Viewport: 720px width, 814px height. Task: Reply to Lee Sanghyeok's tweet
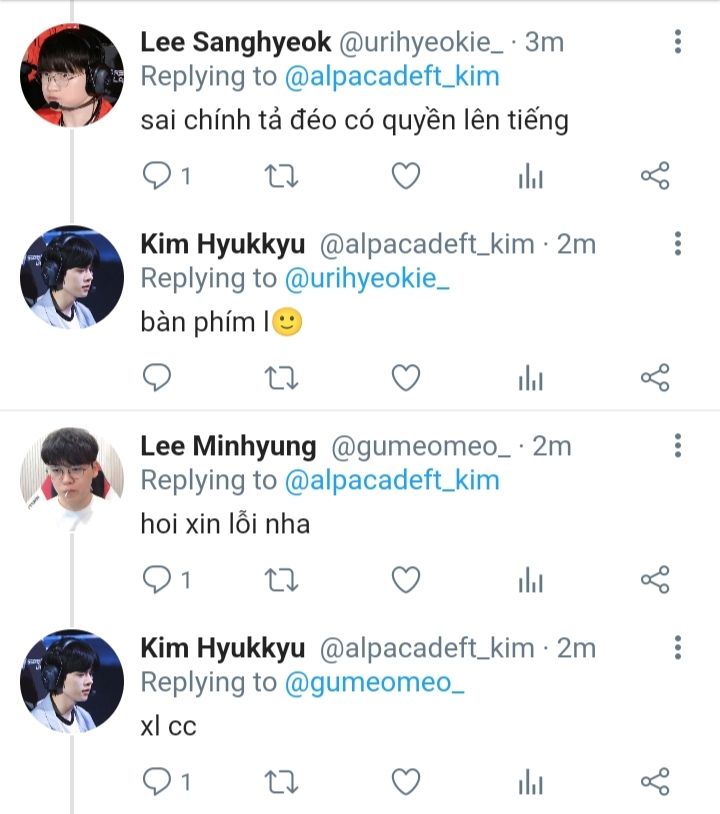157,177
